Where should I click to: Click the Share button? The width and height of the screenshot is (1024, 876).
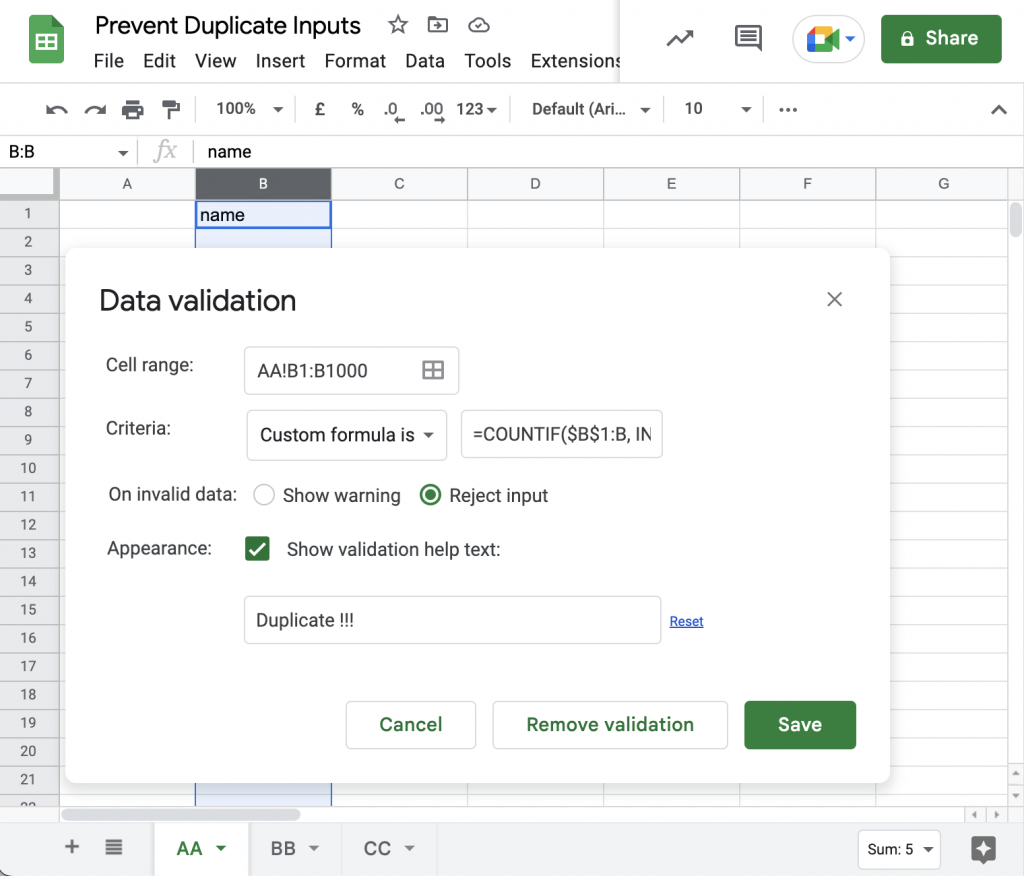[x=940, y=39]
